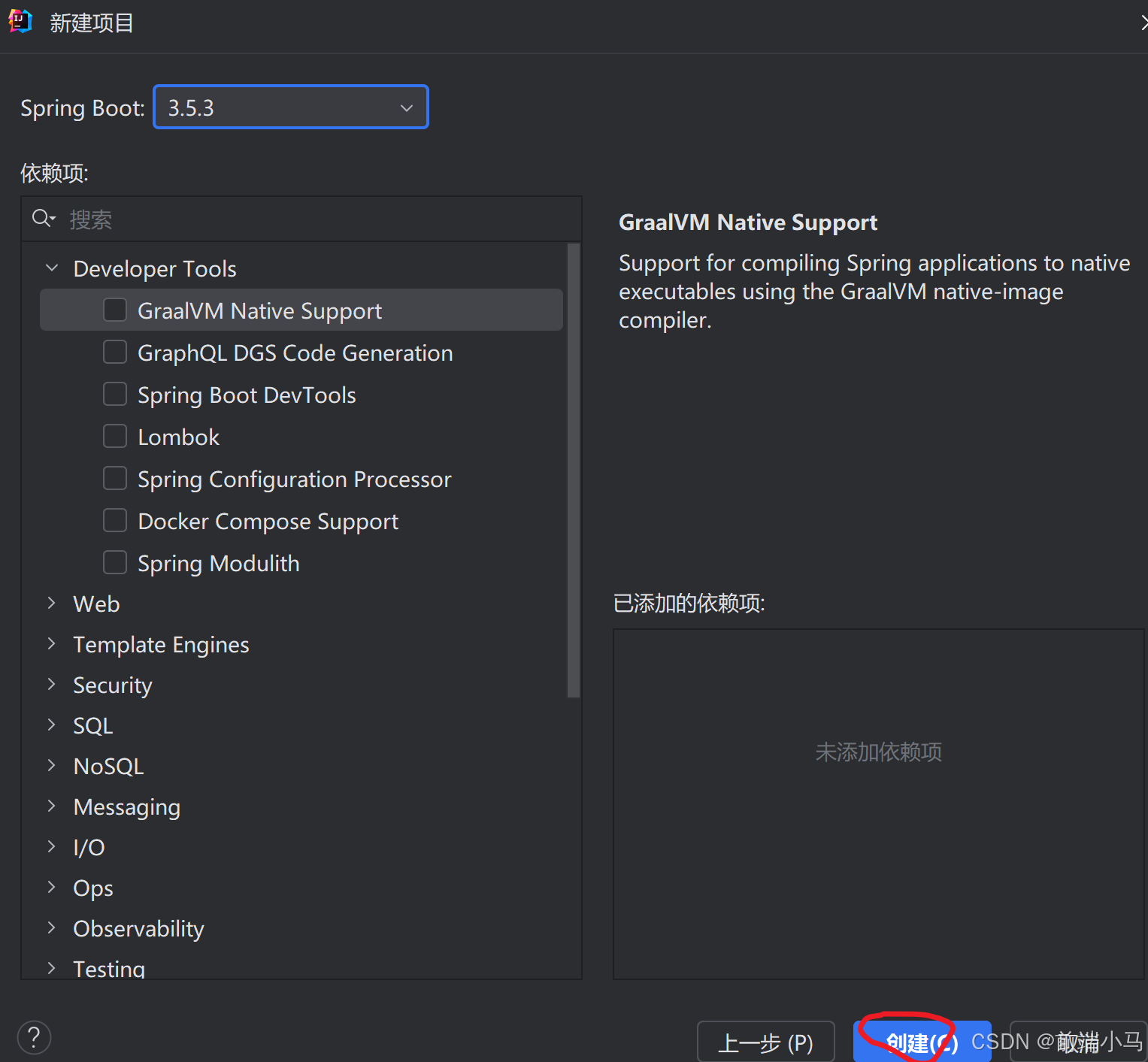Expand the Security category

51,684
